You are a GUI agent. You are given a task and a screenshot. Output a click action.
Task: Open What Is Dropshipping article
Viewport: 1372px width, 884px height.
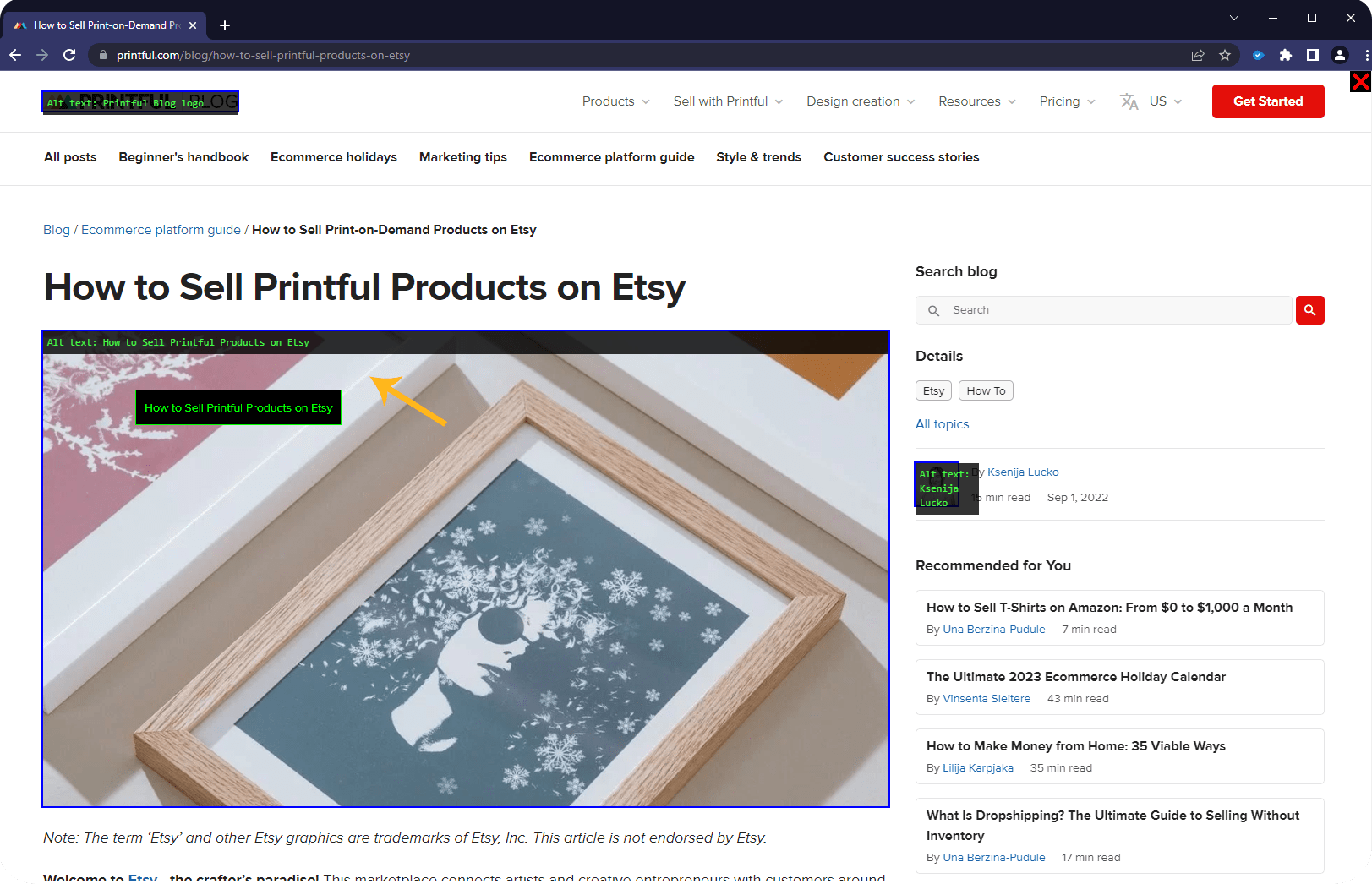tap(1112, 826)
